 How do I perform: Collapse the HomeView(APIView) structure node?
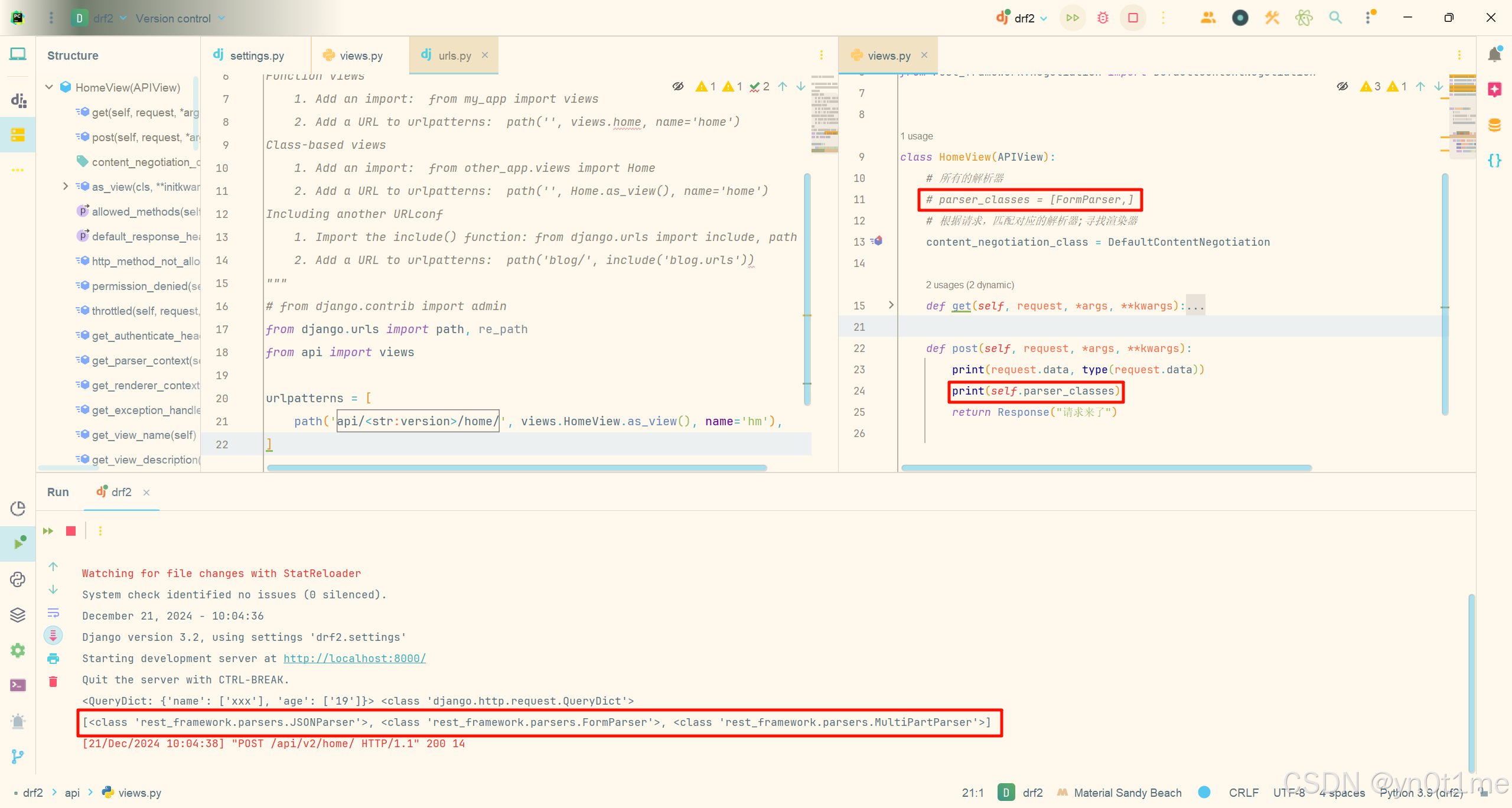[x=50, y=87]
